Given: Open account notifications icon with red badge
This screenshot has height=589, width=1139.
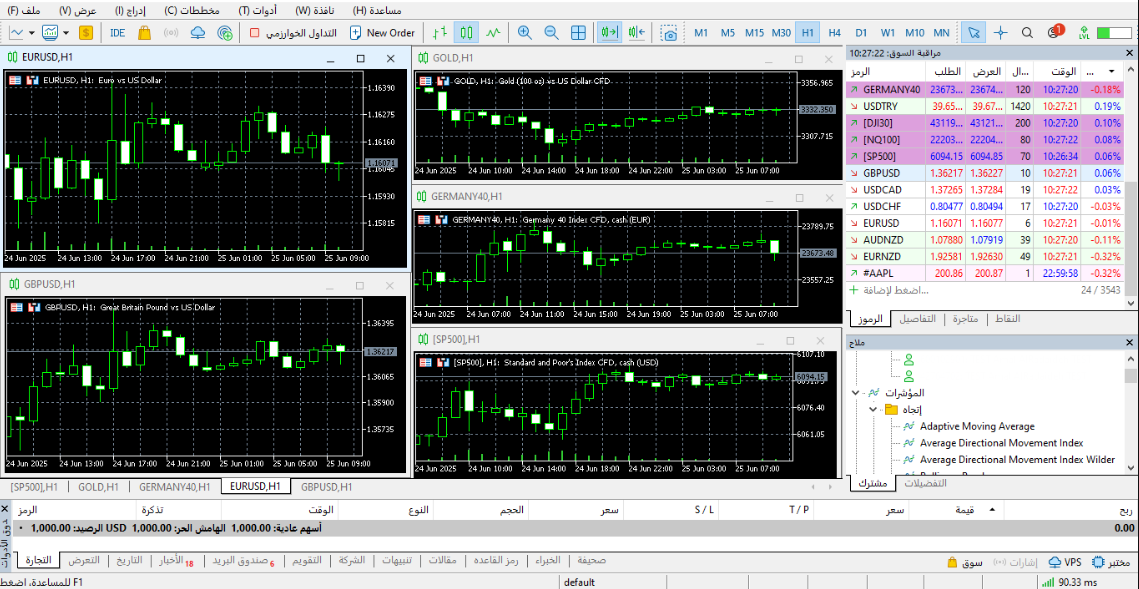Looking at the screenshot, I should (x=1055, y=32).
